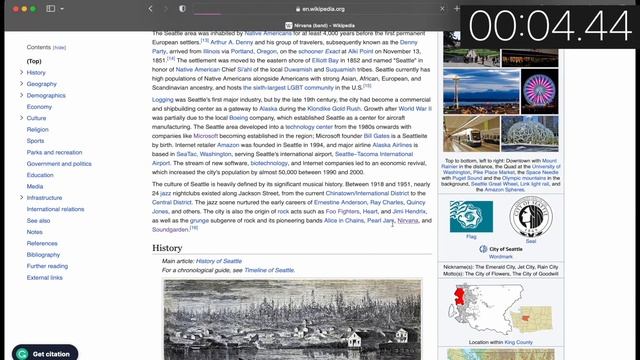The height and width of the screenshot is (360, 640).
Task: Go to Media in contents
Action: [x=35, y=186]
